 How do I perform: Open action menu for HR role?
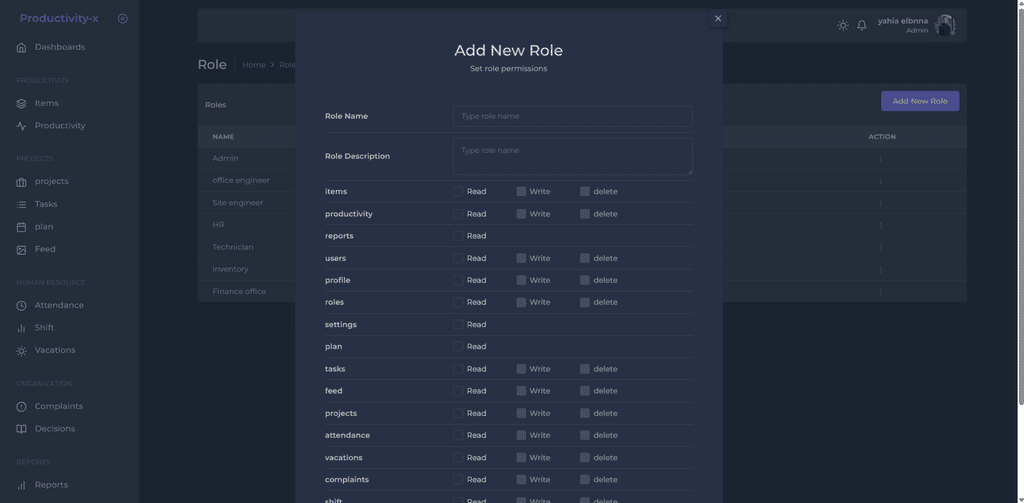click(880, 225)
